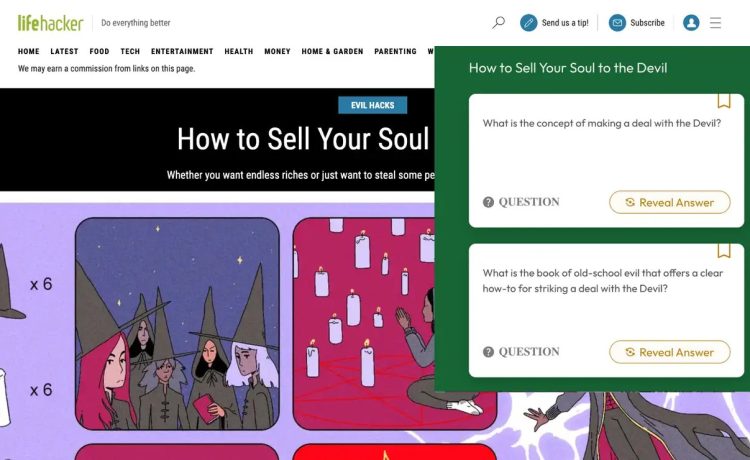Click the EVIL HACKS category tag
Image resolution: width=750 pixels, height=460 pixels.
click(x=373, y=105)
